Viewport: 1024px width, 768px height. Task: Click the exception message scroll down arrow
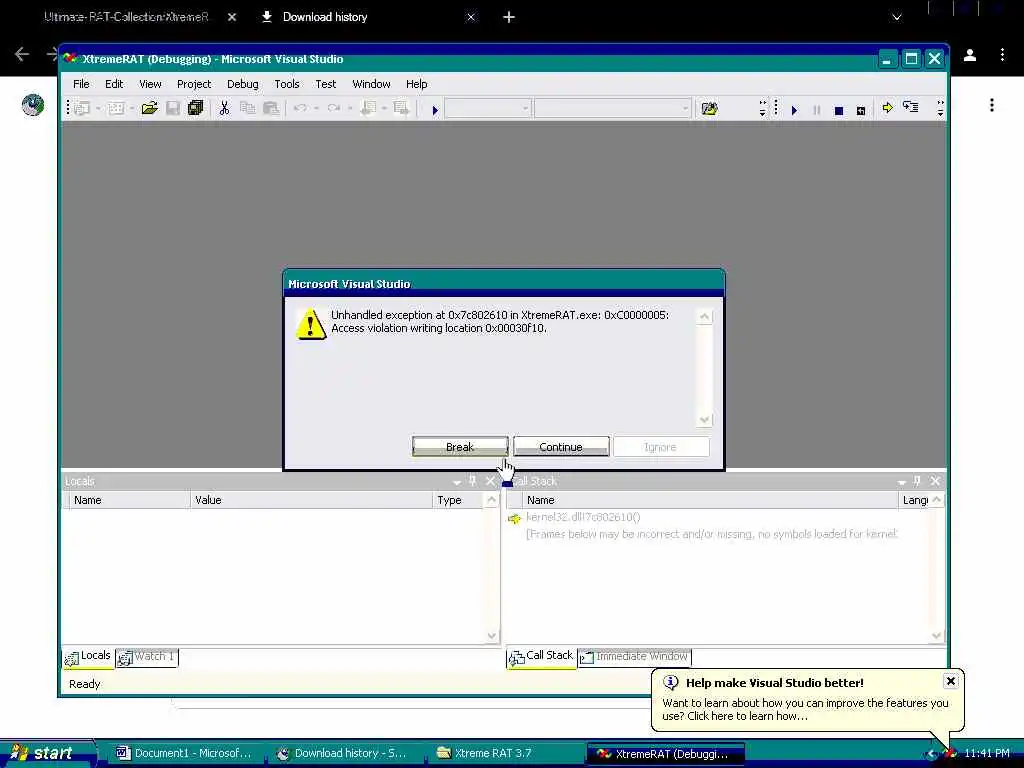tap(704, 420)
